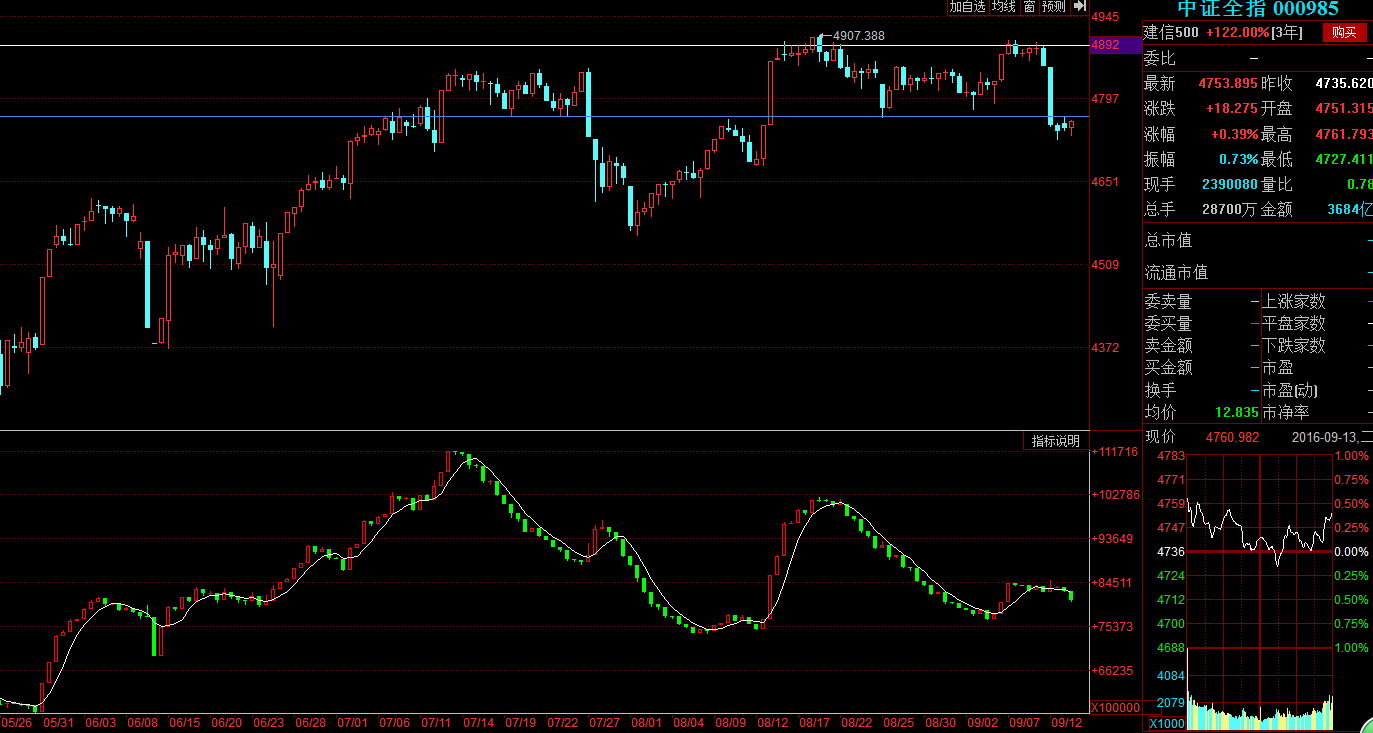Click the 4945 price axis label

(x=1105, y=17)
